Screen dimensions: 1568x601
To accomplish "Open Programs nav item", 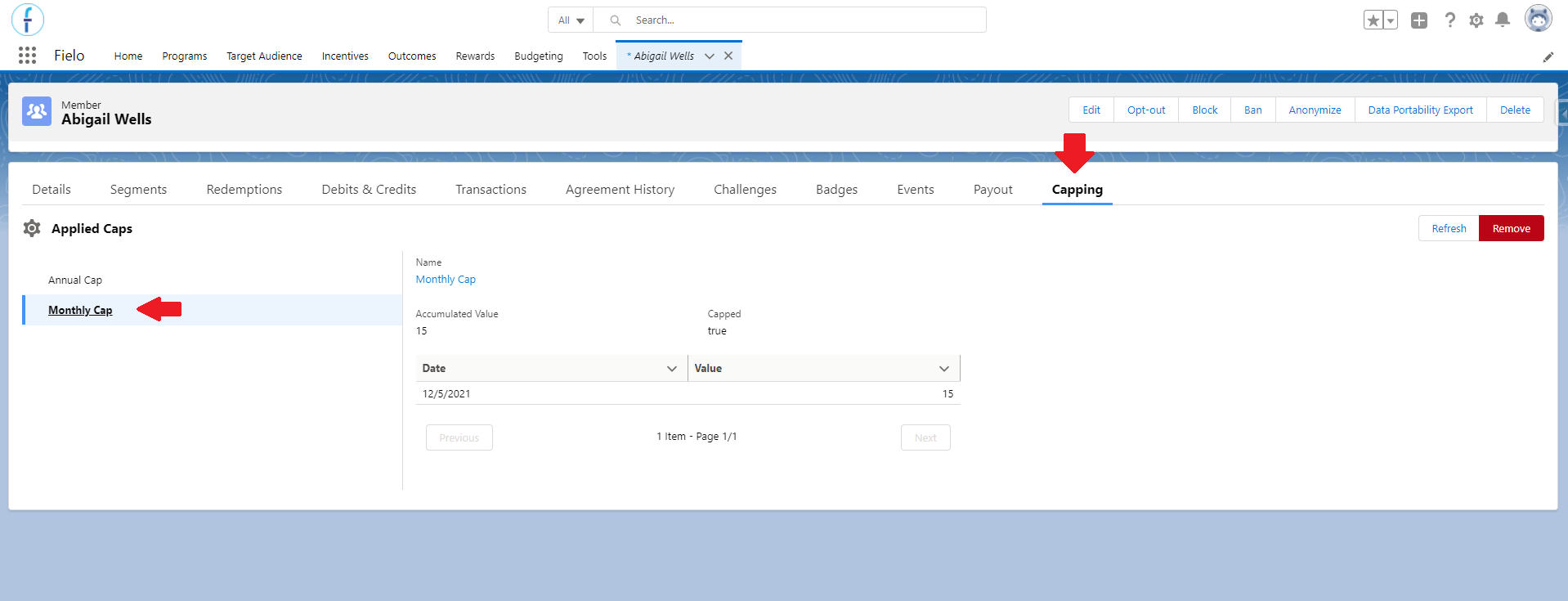I will pos(185,56).
